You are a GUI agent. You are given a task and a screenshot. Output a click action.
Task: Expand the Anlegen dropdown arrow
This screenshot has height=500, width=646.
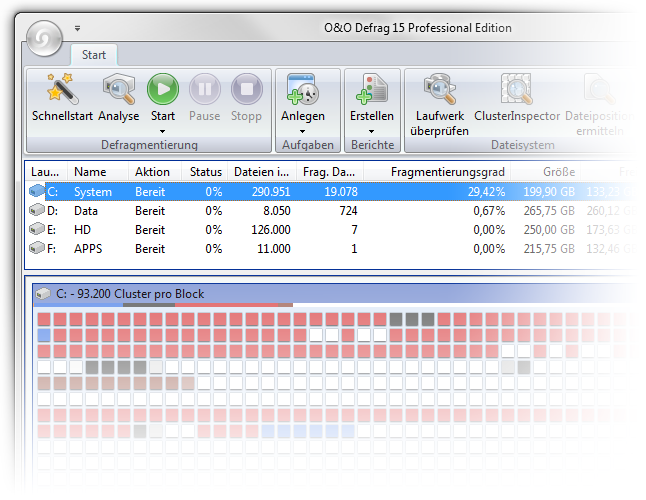(302, 131)
